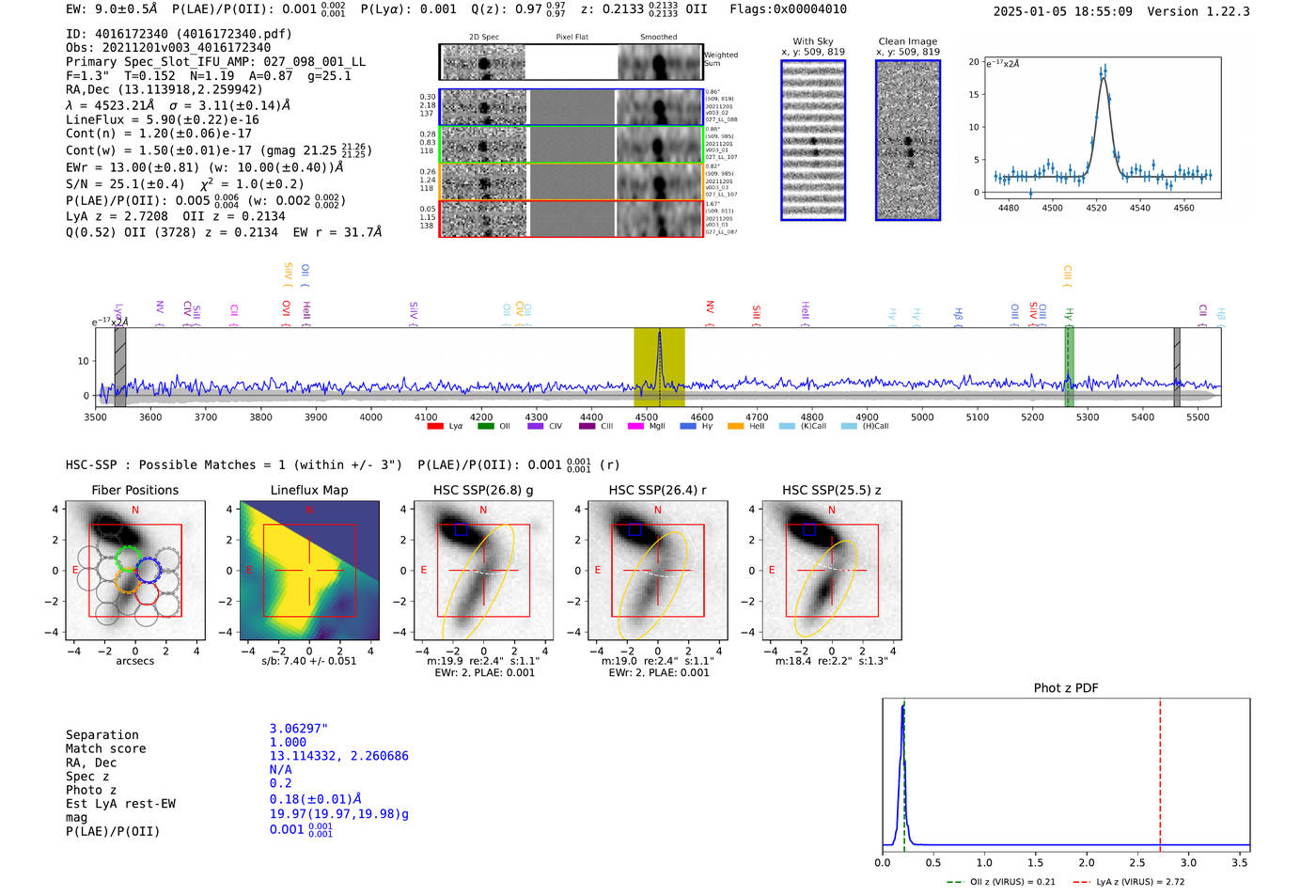The width and height of the screenshot is (1316, 896).
Task: Click the gray hatched band near 3550 Å
Action: pos(119,367)
